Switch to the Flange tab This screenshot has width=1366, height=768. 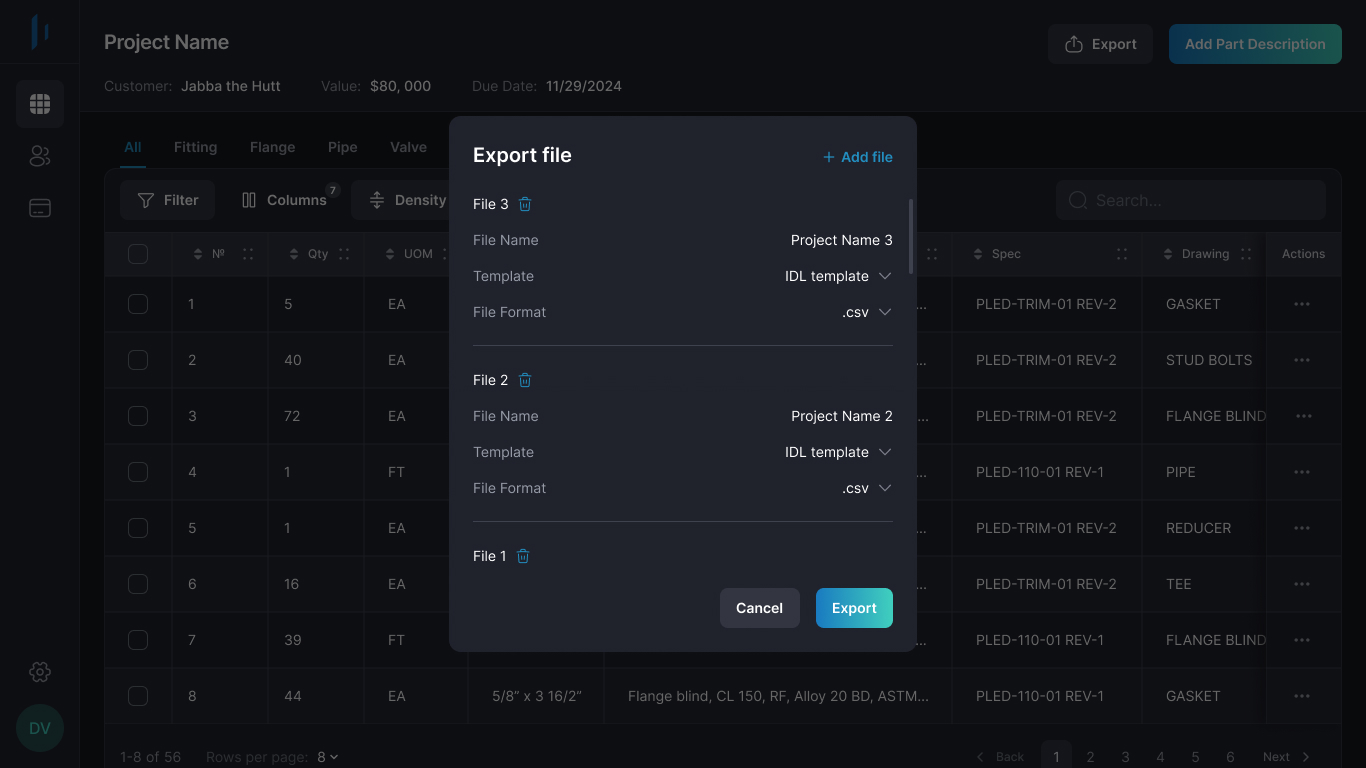272,147
